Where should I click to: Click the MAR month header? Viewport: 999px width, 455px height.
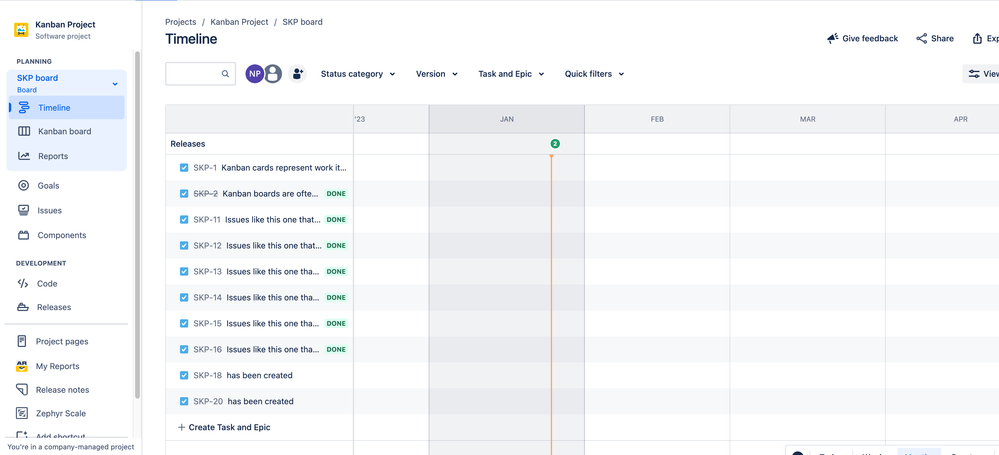coord(808,119)
